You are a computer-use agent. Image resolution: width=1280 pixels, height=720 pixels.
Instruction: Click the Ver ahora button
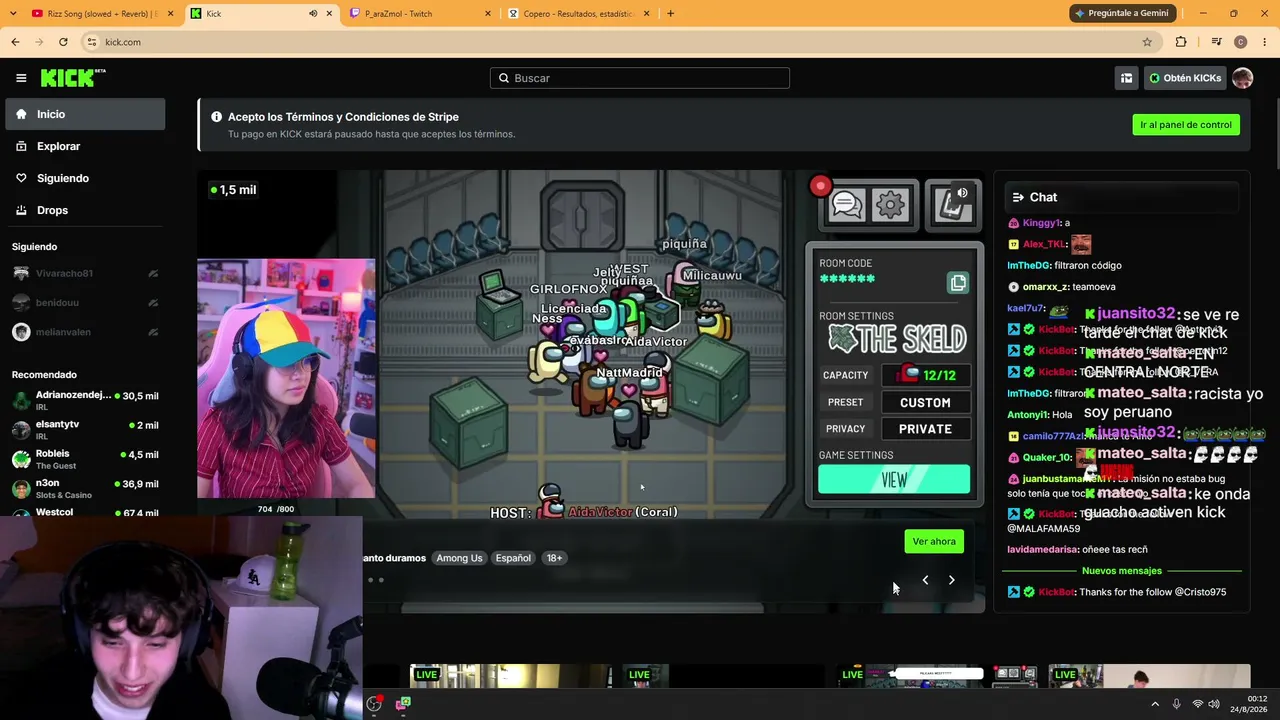(x=934, y=541)
